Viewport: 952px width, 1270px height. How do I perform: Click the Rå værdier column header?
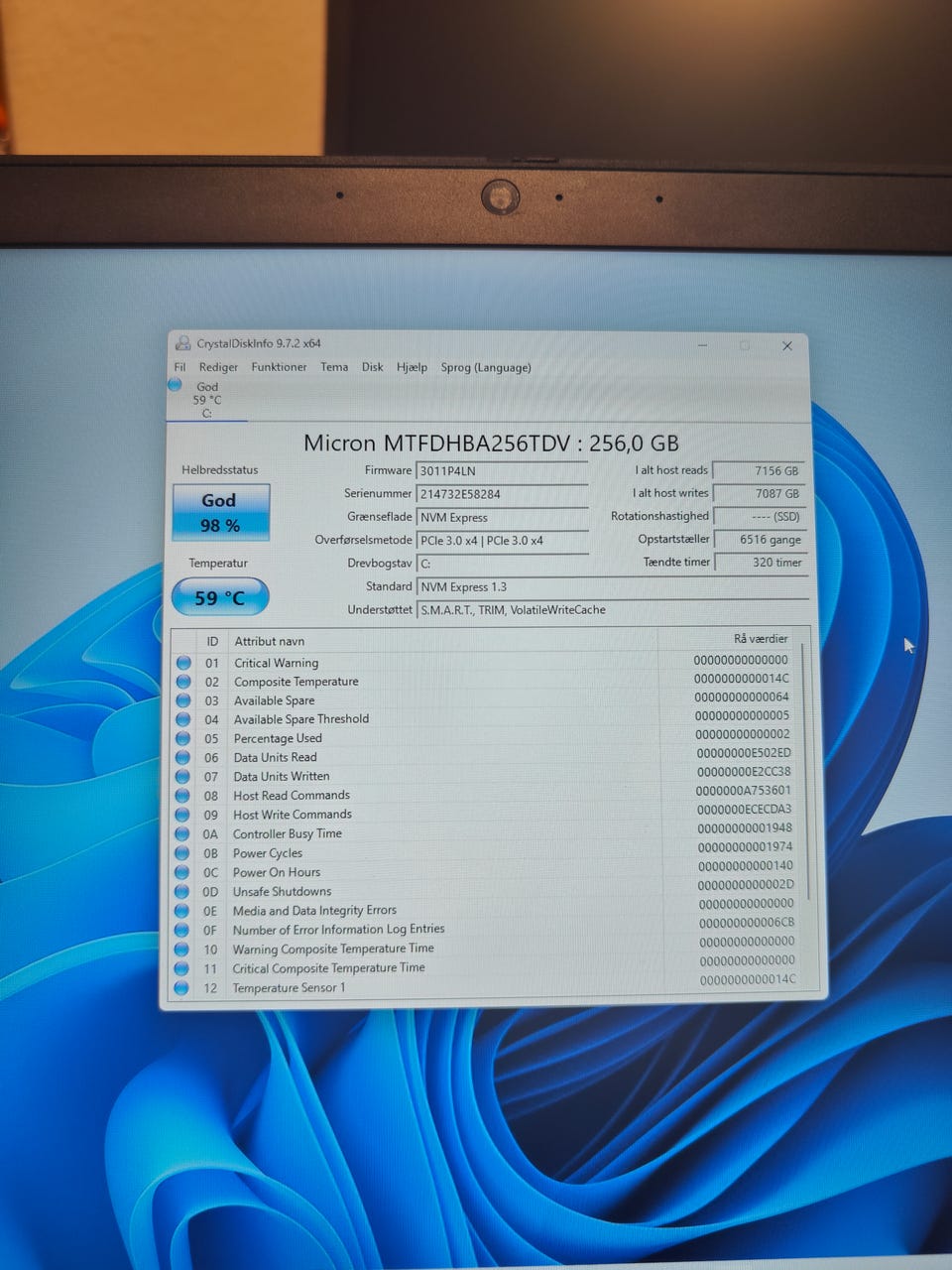pos(761,639)
